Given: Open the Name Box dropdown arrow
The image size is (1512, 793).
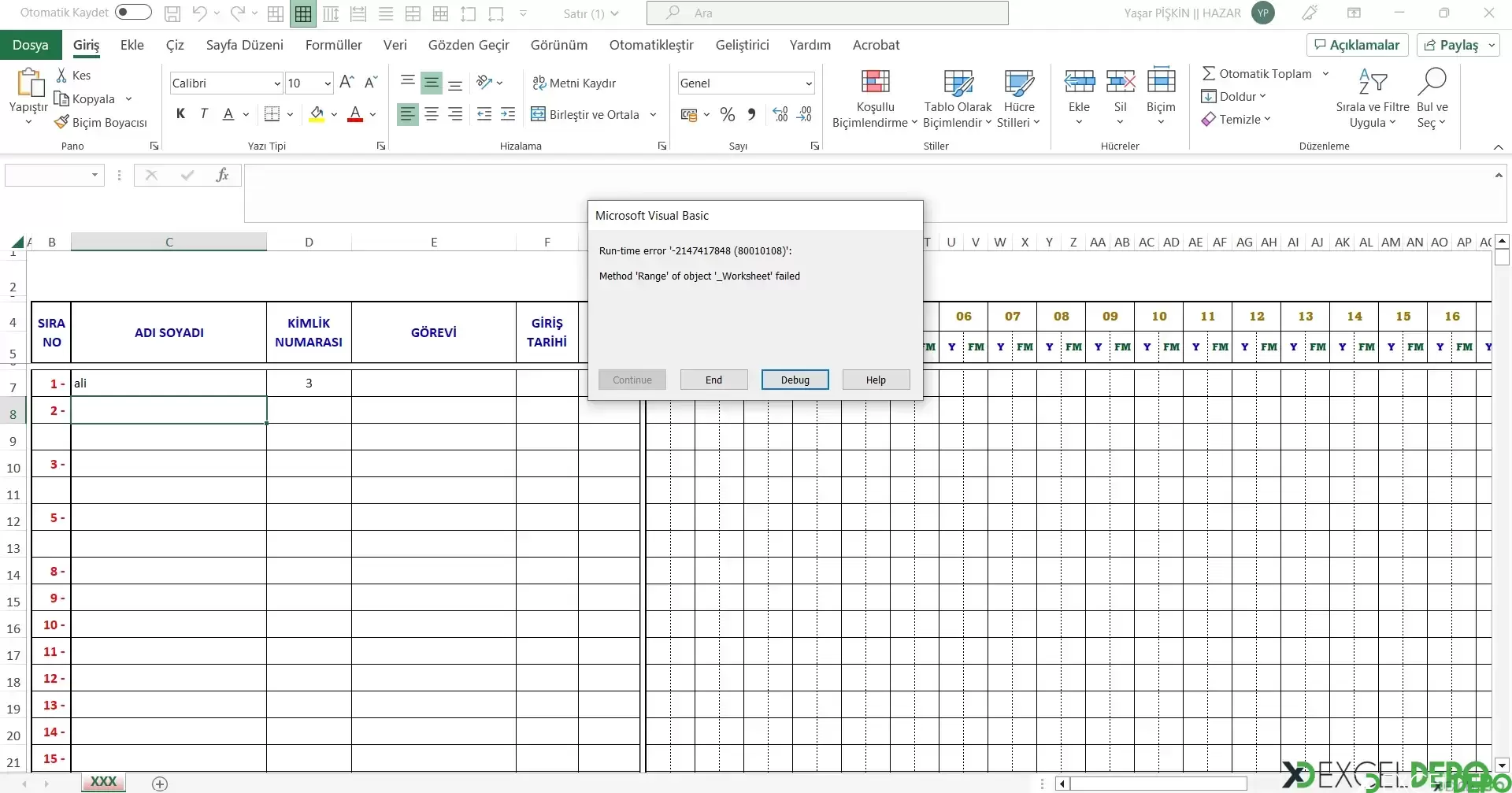Looking at the screenshot, I should (94, 175).
